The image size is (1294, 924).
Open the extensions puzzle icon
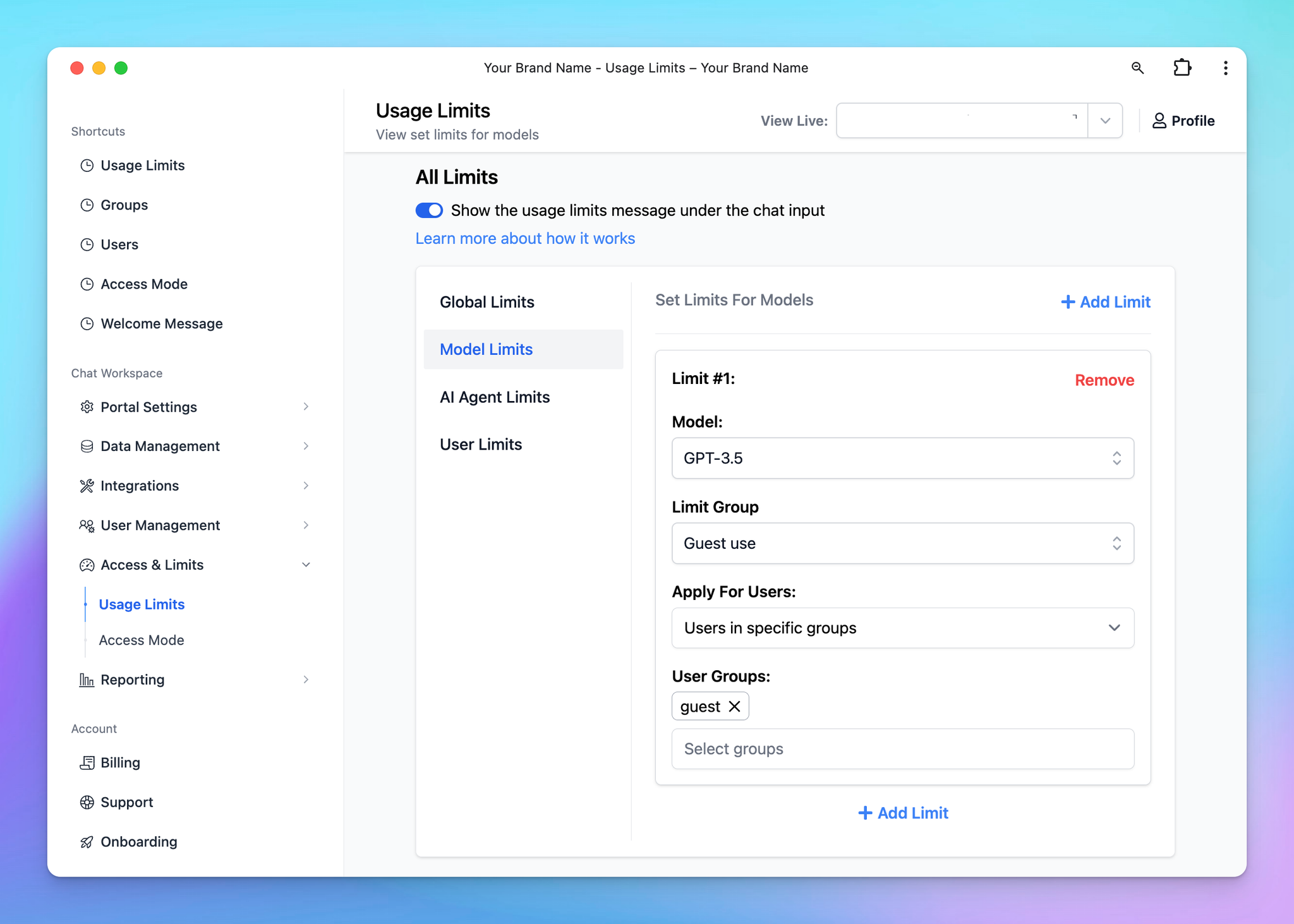(x=1182, y=68)
